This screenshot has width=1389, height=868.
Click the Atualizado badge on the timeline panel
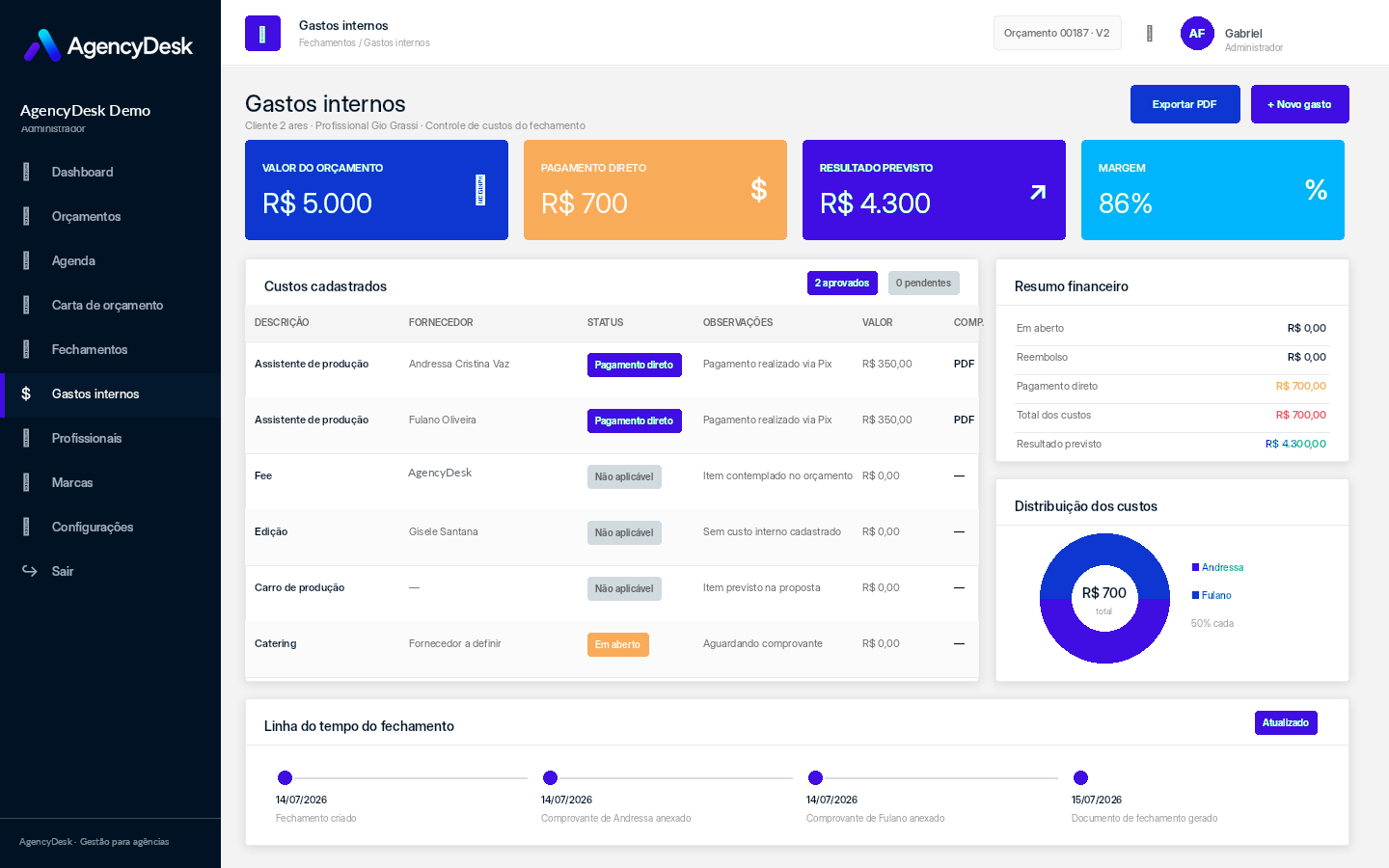click(x=1286, y=722)
